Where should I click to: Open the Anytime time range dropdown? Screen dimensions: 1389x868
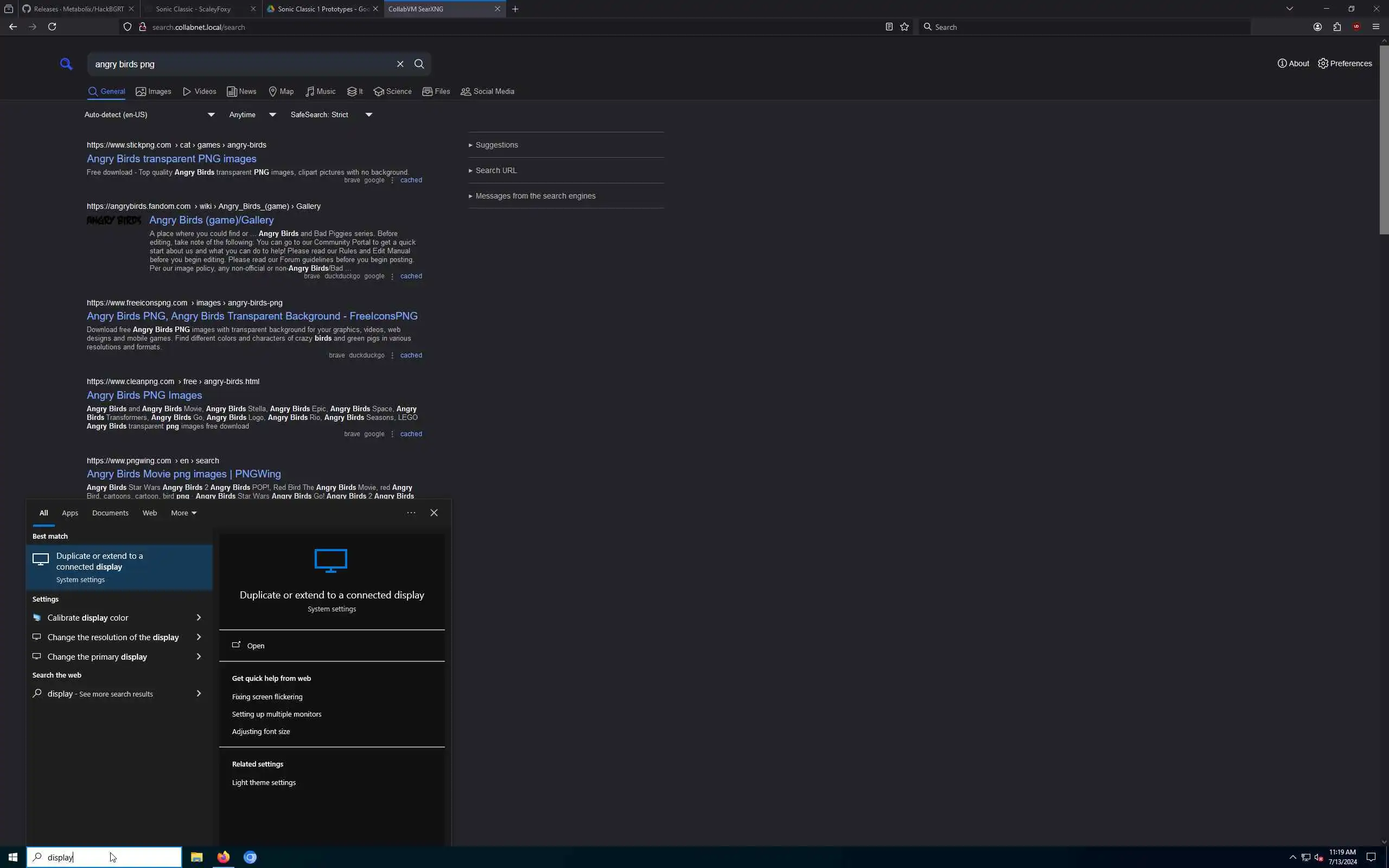pyautogui.click(x=252, y=115)
